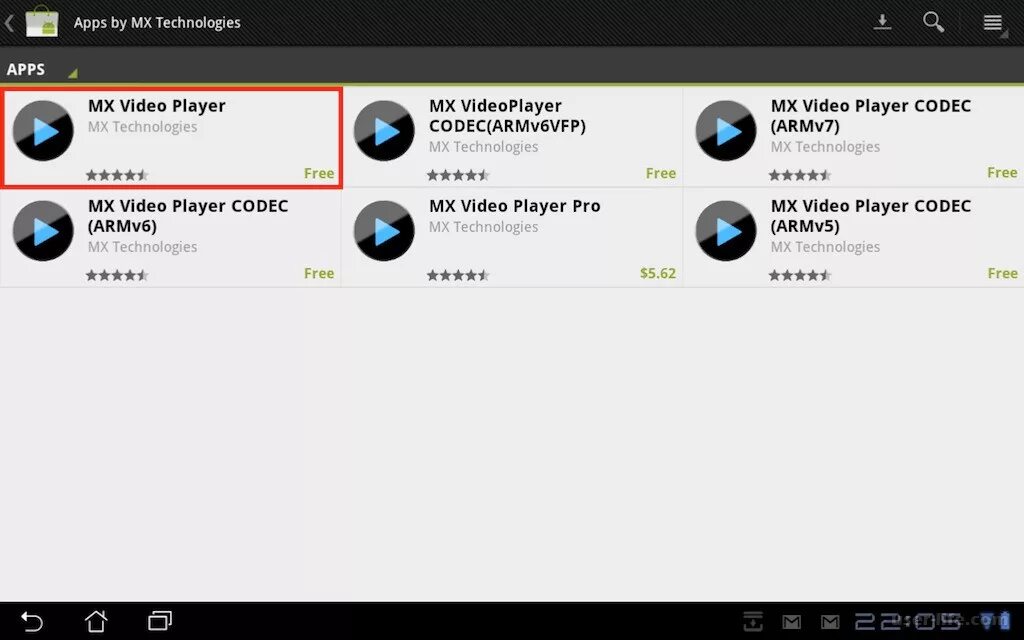Open the first mail notification icon

coord(792,622)
